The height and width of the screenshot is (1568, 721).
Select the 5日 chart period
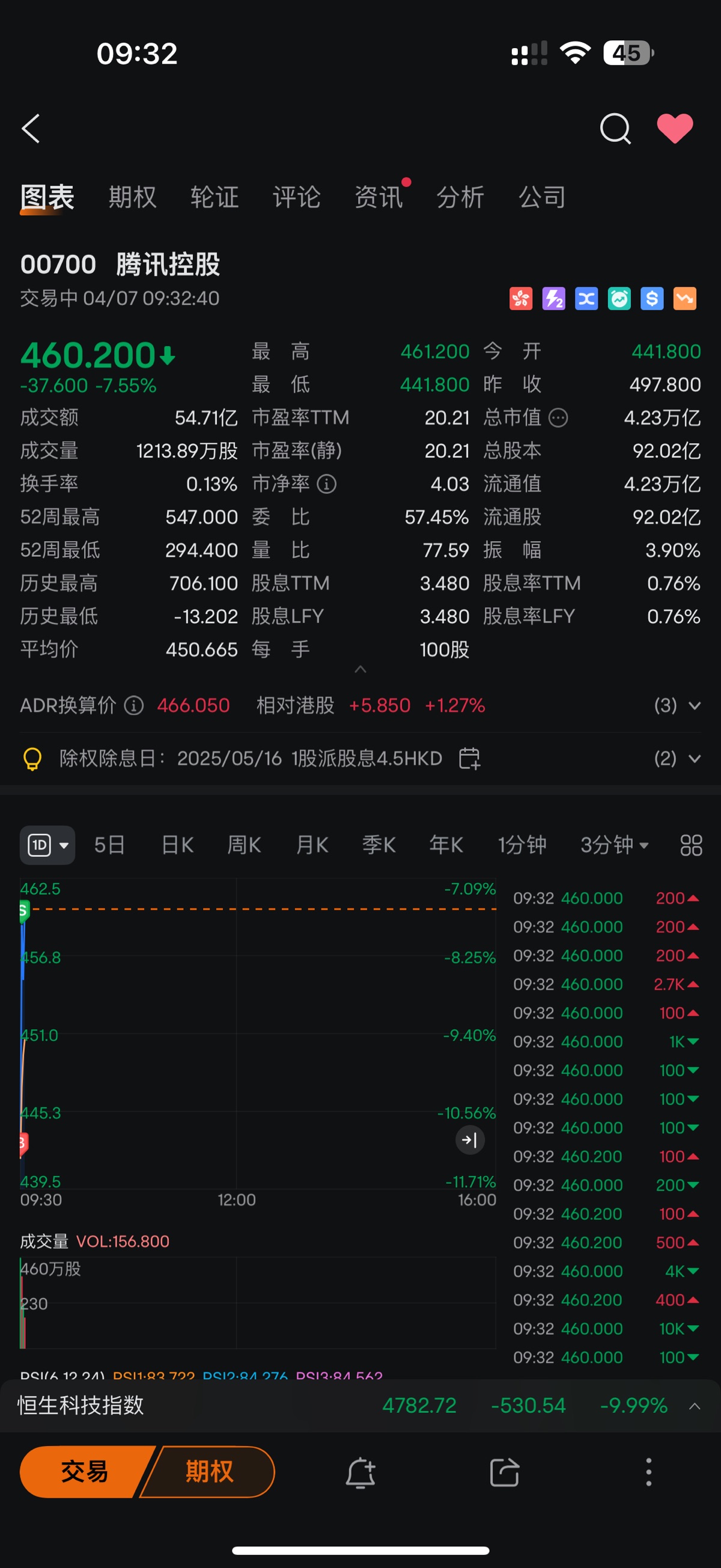tap(109, 845)
